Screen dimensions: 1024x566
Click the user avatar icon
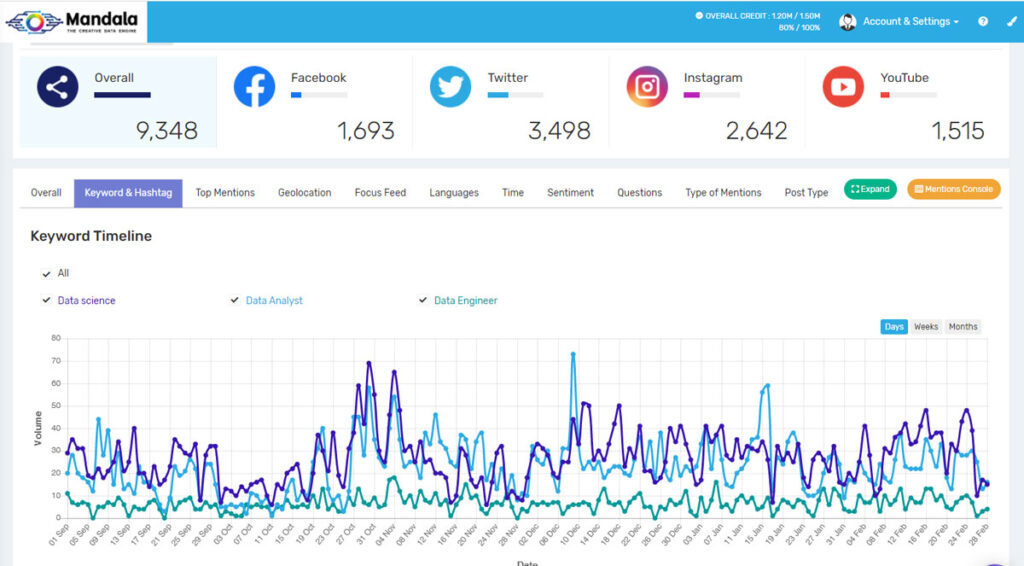[848, 21]
